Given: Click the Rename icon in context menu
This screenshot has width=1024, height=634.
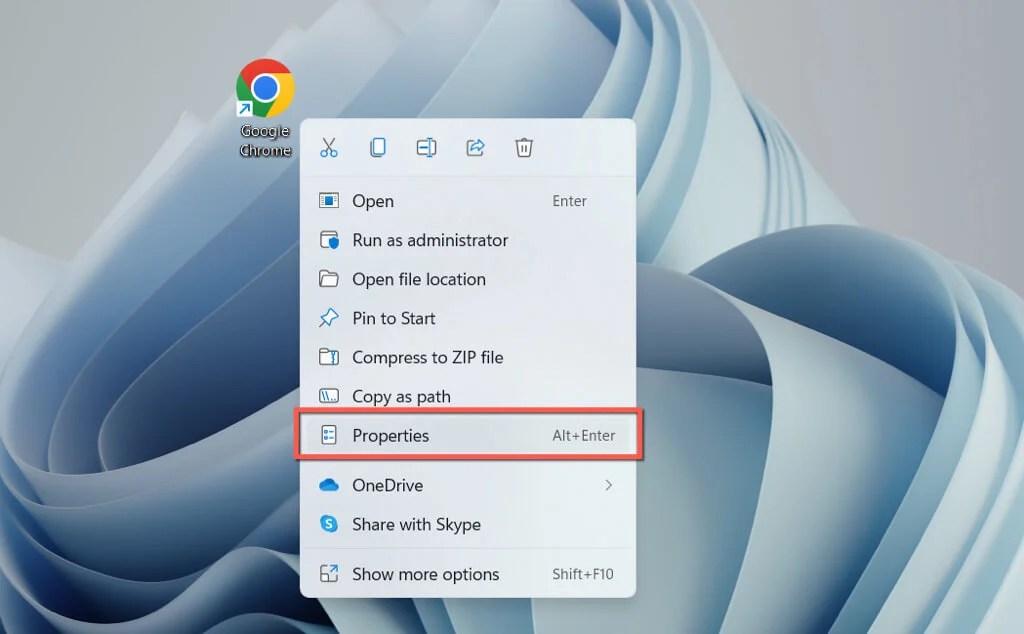Looking at the screenshot, I should pos(426,148).
